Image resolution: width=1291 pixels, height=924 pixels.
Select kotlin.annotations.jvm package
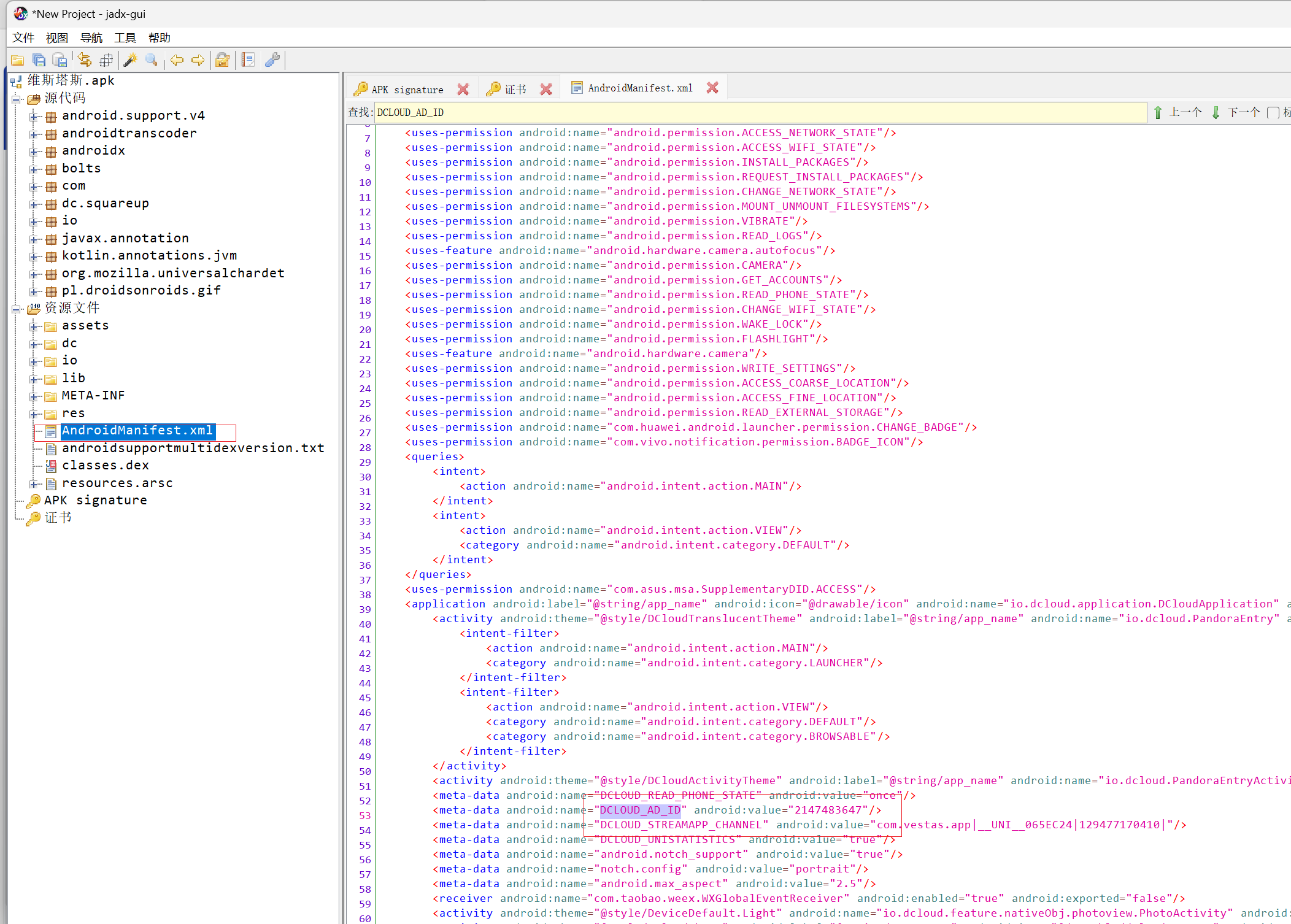pos(149,256)
